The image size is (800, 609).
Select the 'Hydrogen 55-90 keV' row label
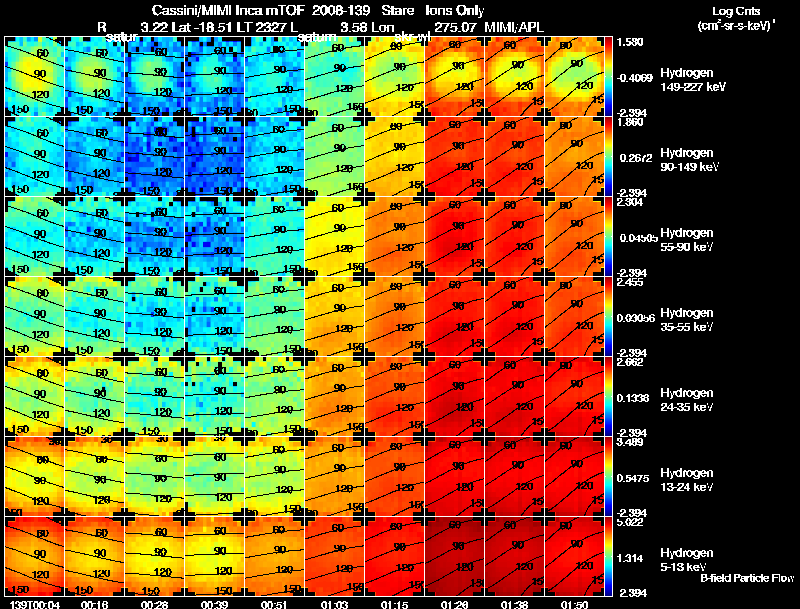pos(686,240)
